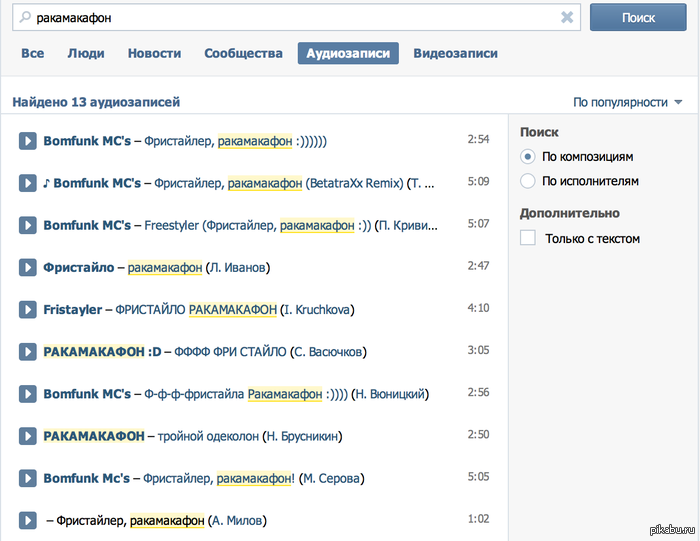Play the ФФФФ ФРИ СТАЙЛО track
The height and width of the screenshot is (541, 700).
(28, 351)
